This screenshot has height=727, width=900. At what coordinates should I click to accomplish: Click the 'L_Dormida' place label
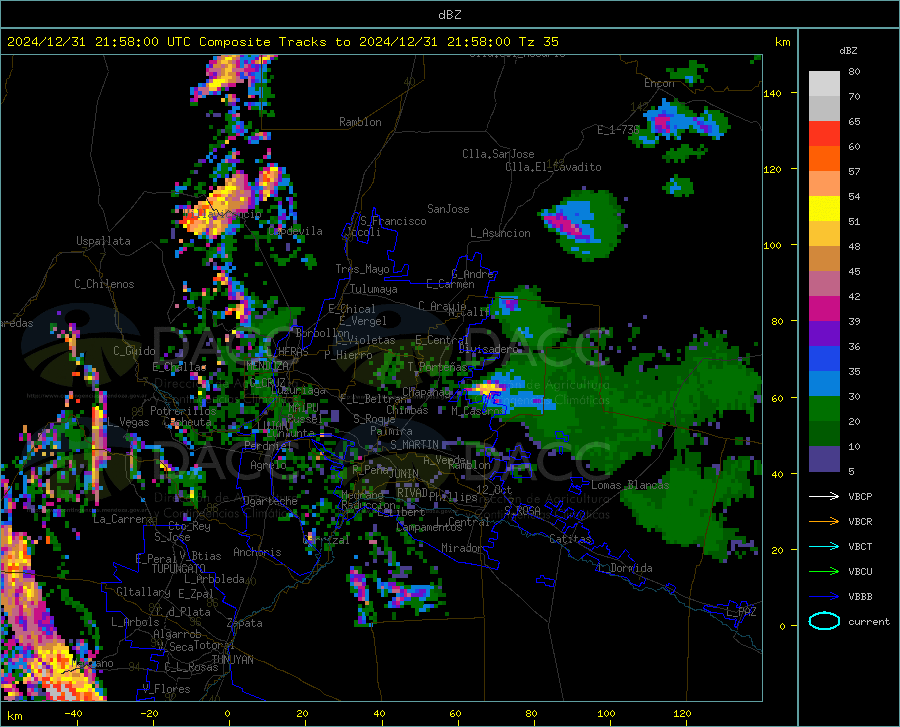click(x=624, y=568)
